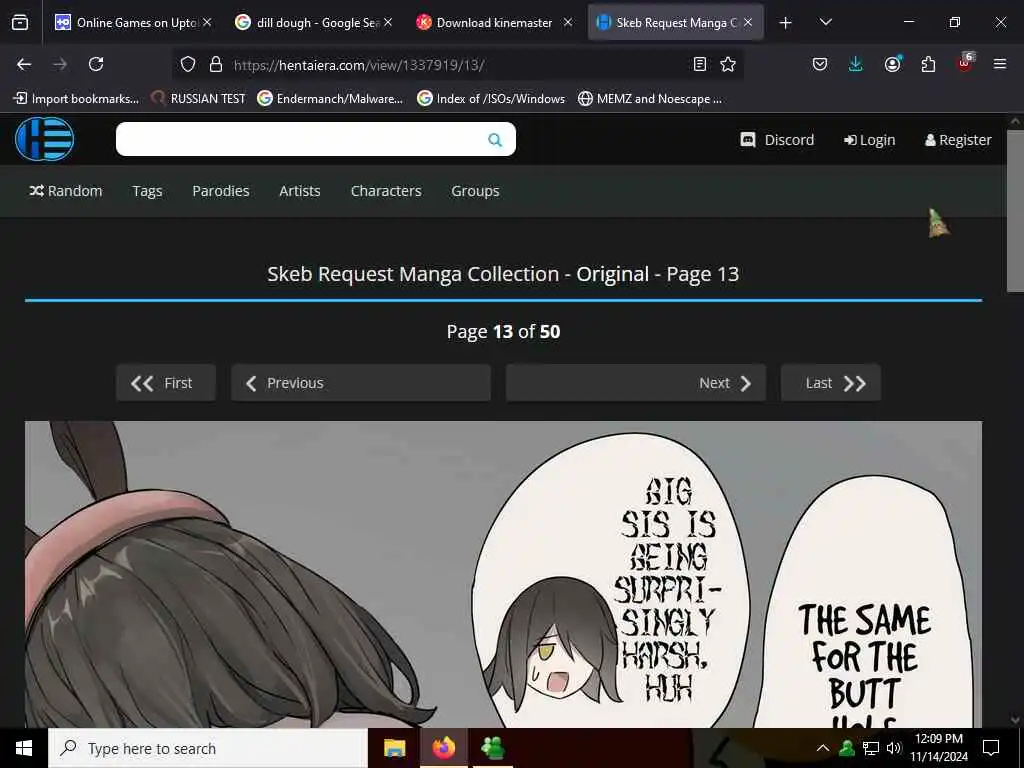Open the Groups menu item
The image size is (1024, 768).
pyautogui.click(x=475, y=191)
